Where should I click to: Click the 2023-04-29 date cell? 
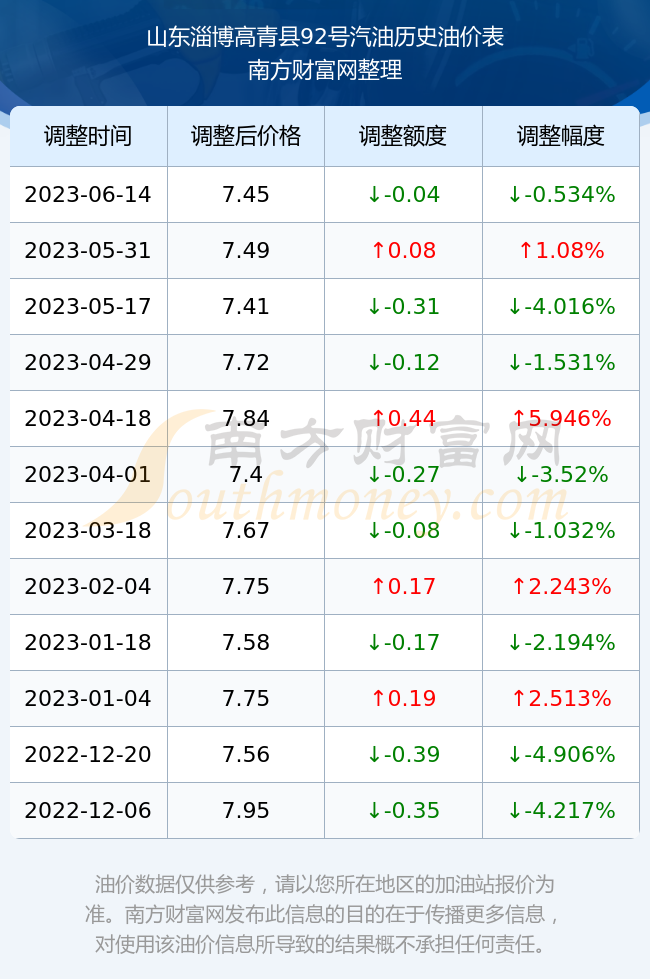point(88,362)
